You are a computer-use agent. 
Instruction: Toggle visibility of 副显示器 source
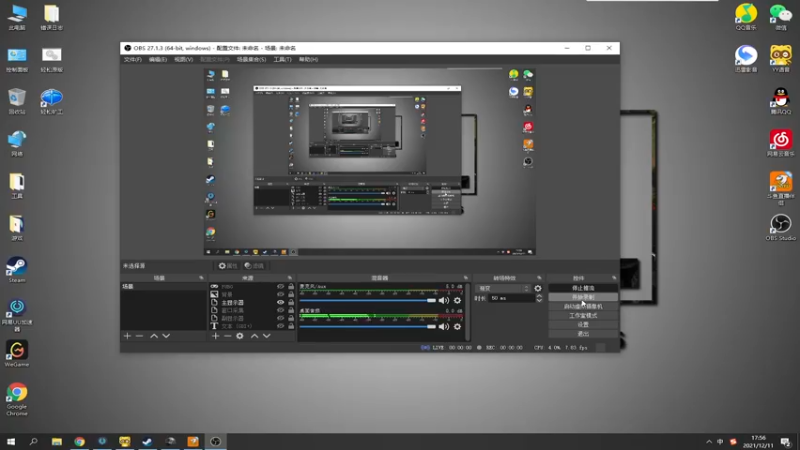(280, 318)
